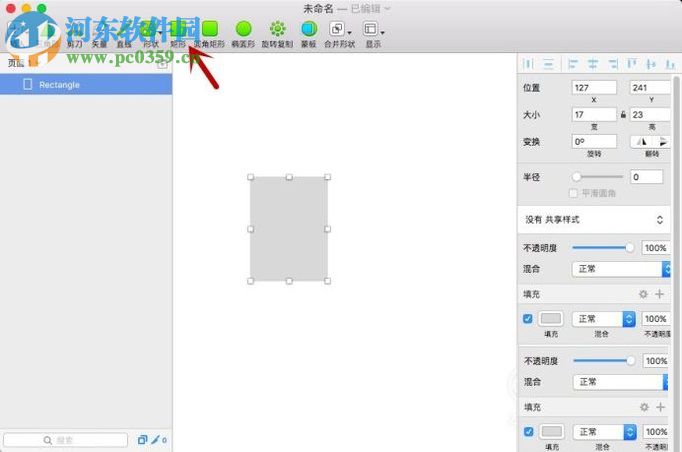Click the rotate copies (旋转复制) tool
Image resolution: width=682 pixels, height=452 pixels.
277,34
